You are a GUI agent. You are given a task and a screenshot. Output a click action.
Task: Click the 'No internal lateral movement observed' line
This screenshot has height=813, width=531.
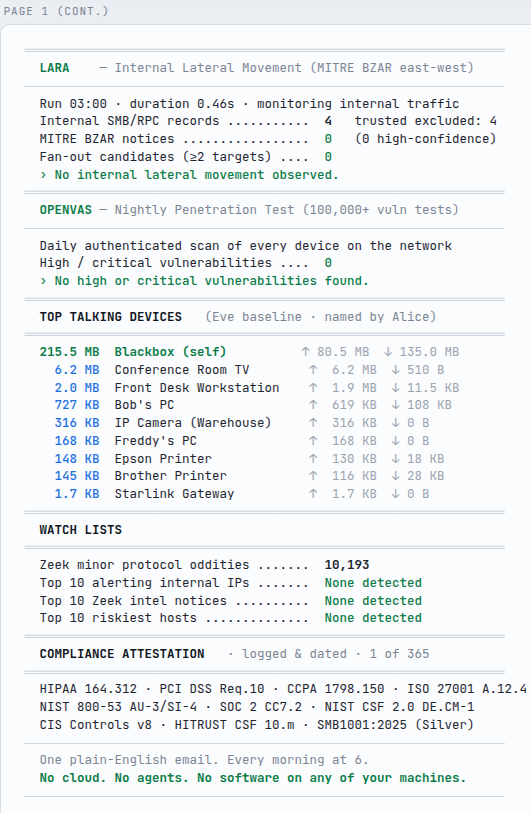pyautogui.click(x=189, y=175)
